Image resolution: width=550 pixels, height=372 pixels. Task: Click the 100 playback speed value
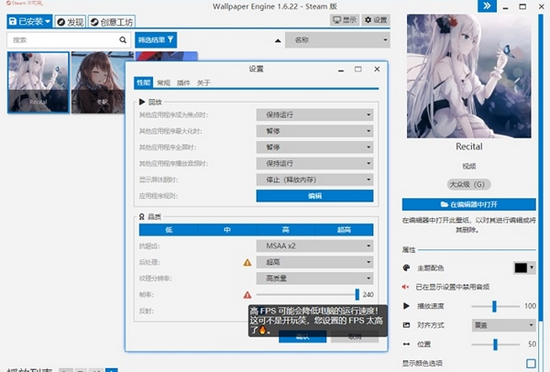click(530, 306)
